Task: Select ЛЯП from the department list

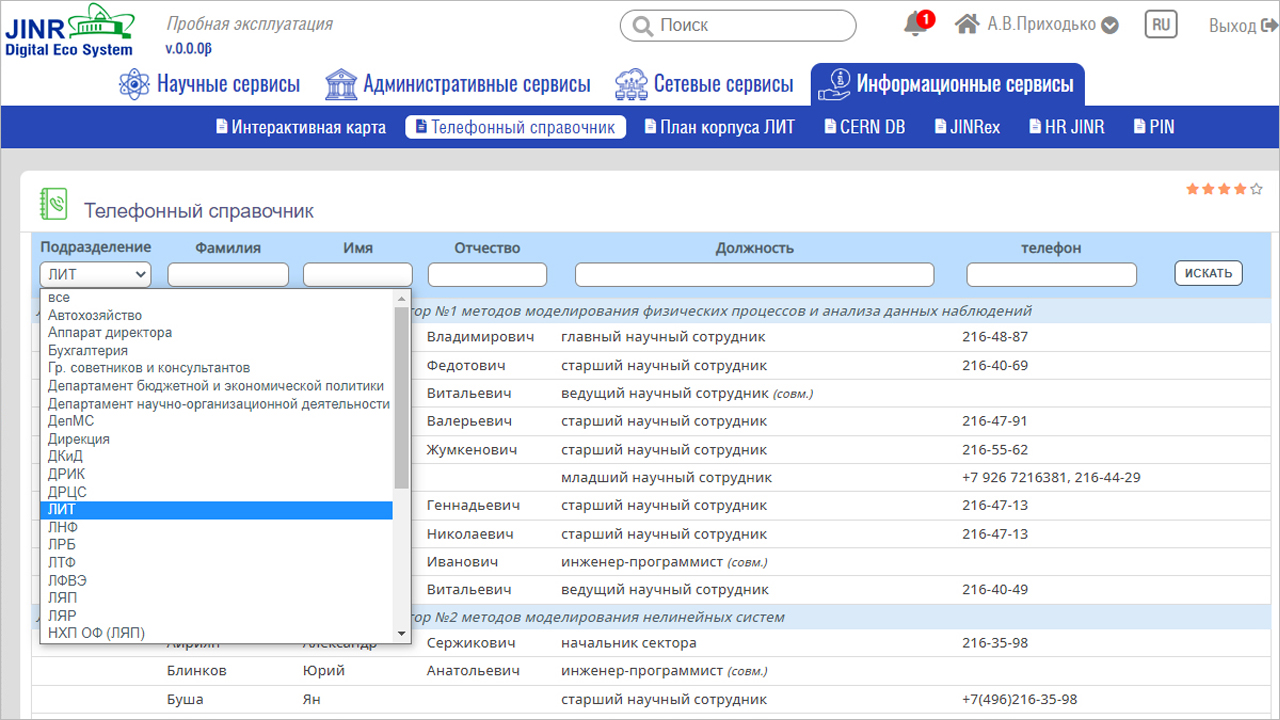Action: (62, 598)
